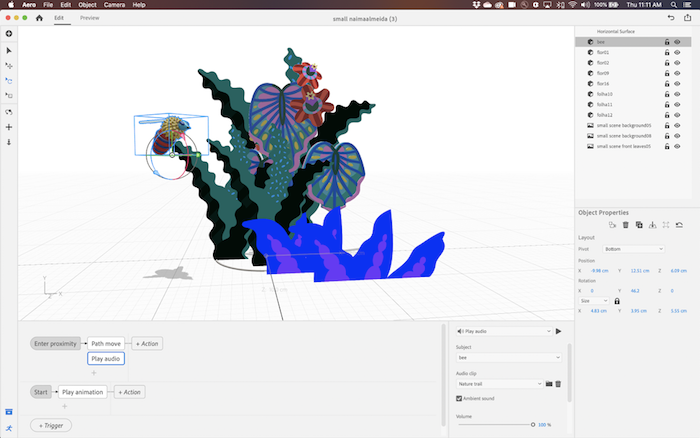700x438 pixels.
Task: Edit the Position X value
Action: pos(600,271)
